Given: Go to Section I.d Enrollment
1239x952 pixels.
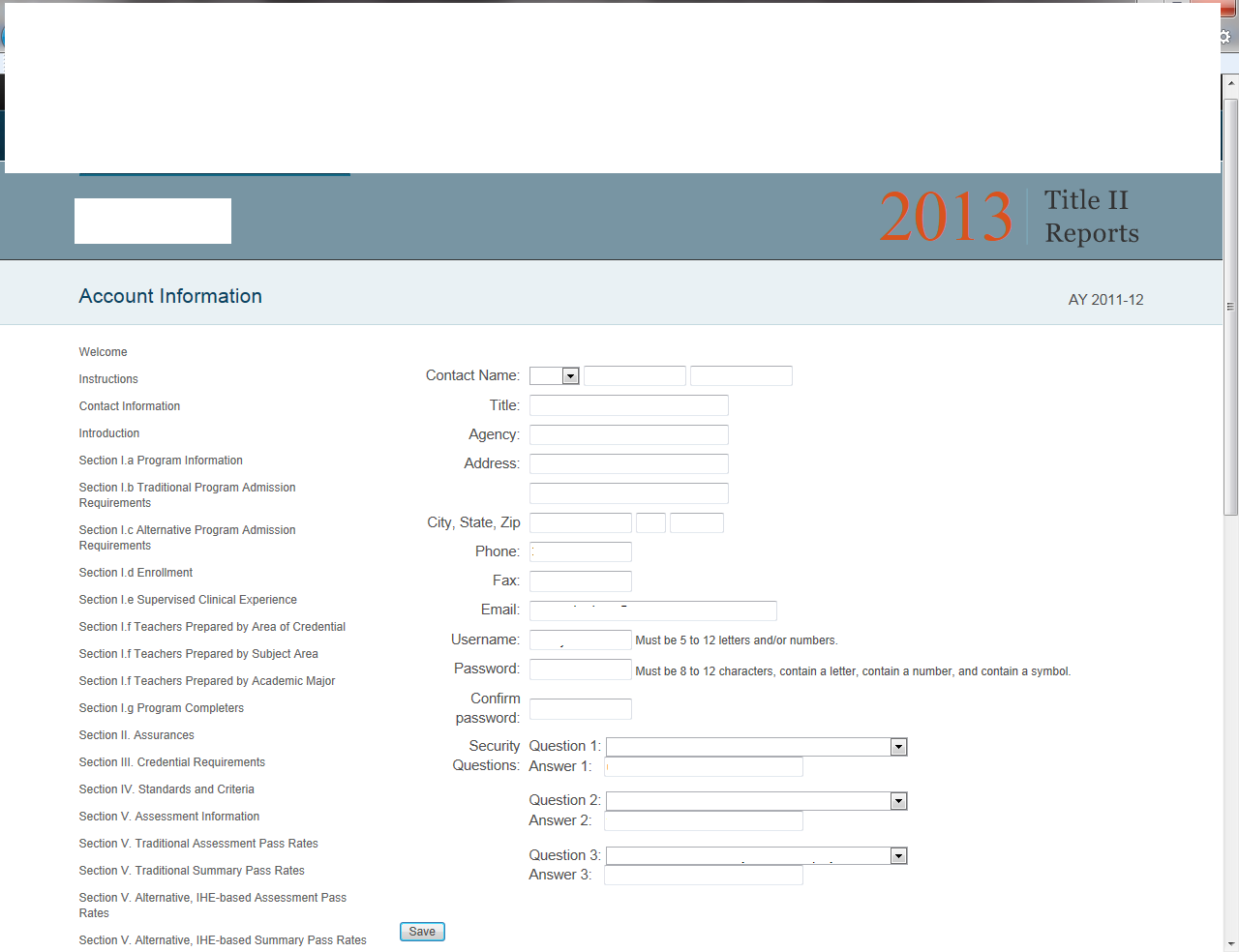Looking at the screenshot, I should [x=136, y=573].
